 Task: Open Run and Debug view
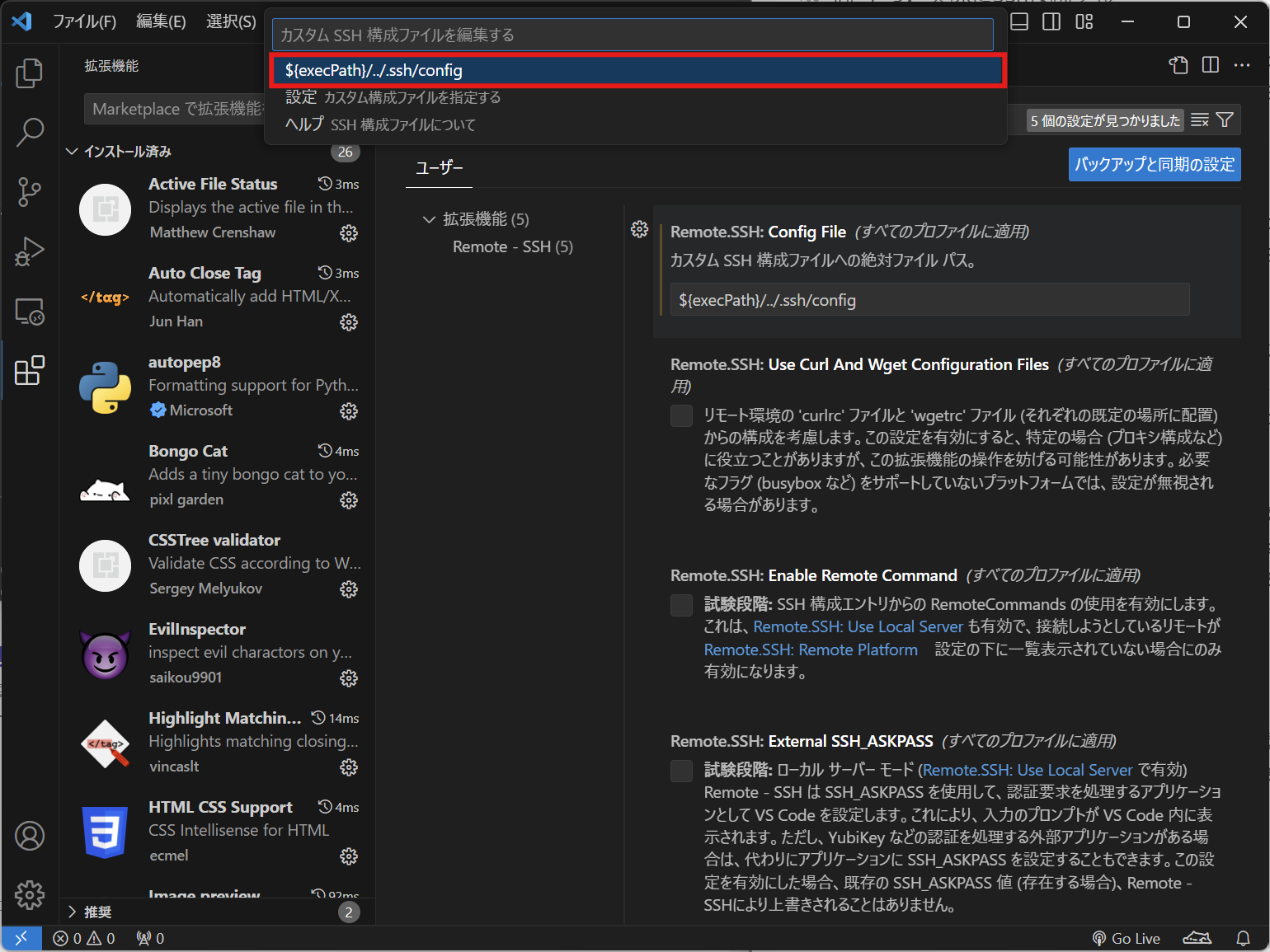point(30,251)
